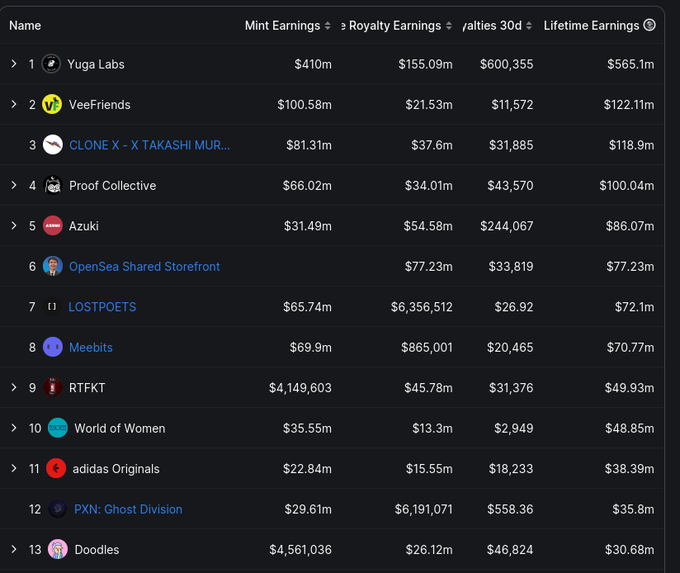Click Azuki's $244,067 royalties 30d value
This screenshot has width=680, height=573.
(x=507, y=226)
